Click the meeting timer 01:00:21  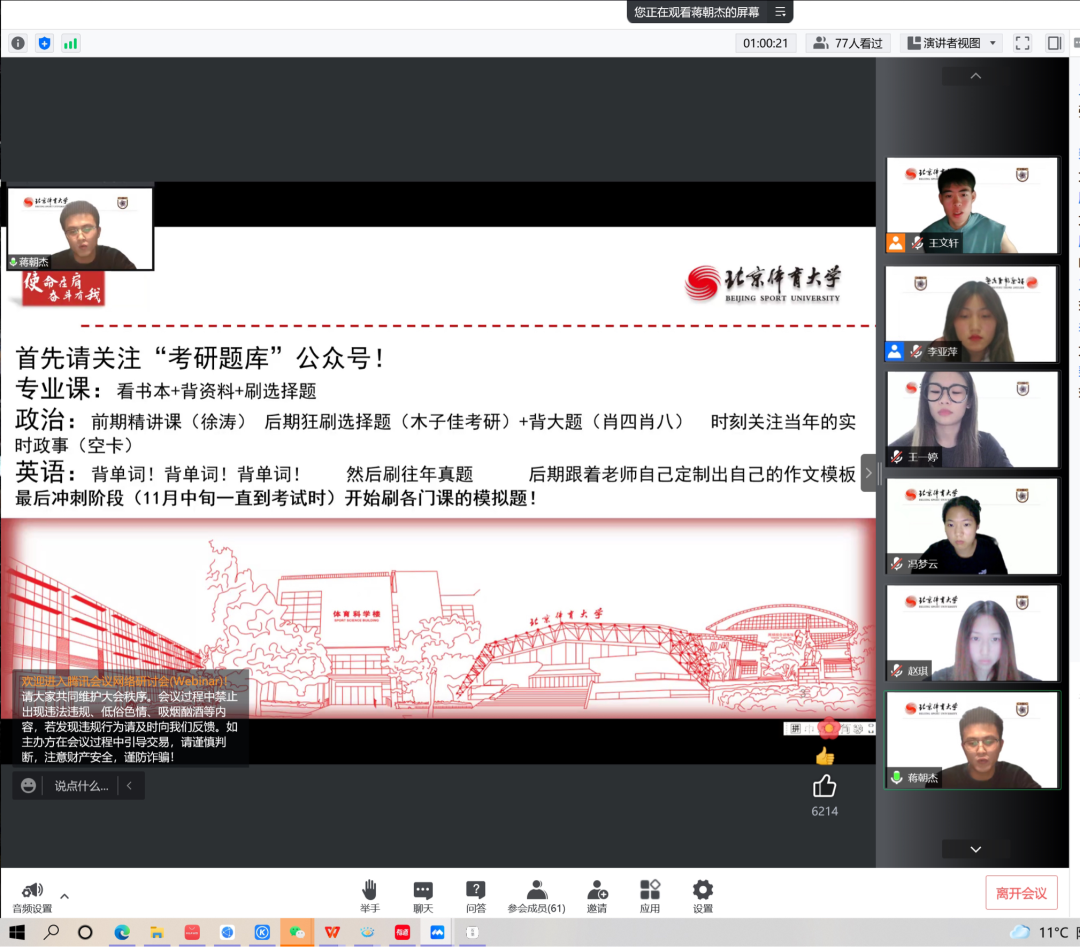(765, 43)
